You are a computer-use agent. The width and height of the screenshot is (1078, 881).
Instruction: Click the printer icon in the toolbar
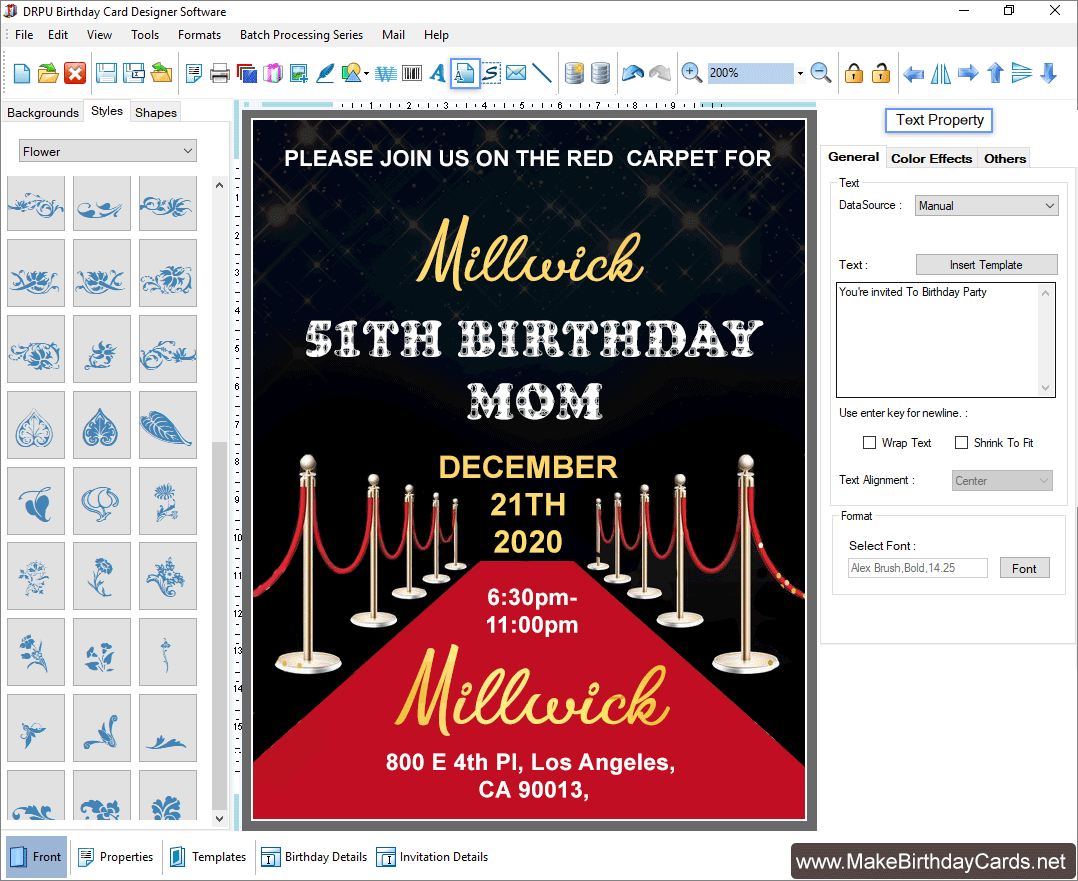point(220,73)
